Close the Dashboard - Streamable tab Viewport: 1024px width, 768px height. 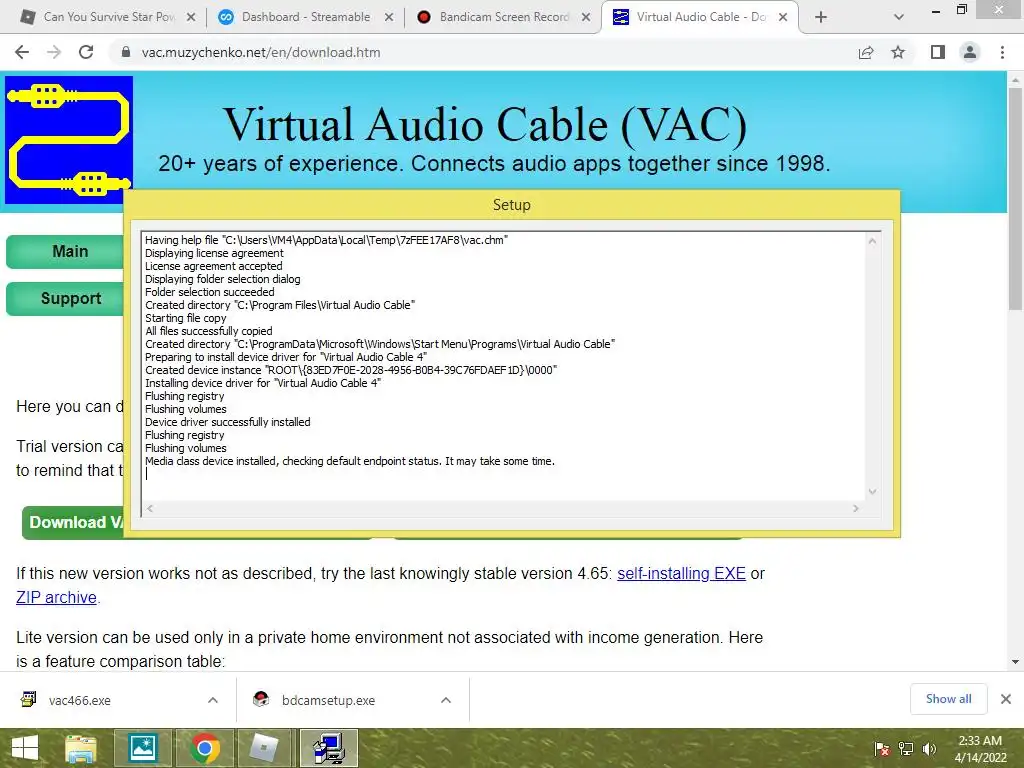(389, 18)
